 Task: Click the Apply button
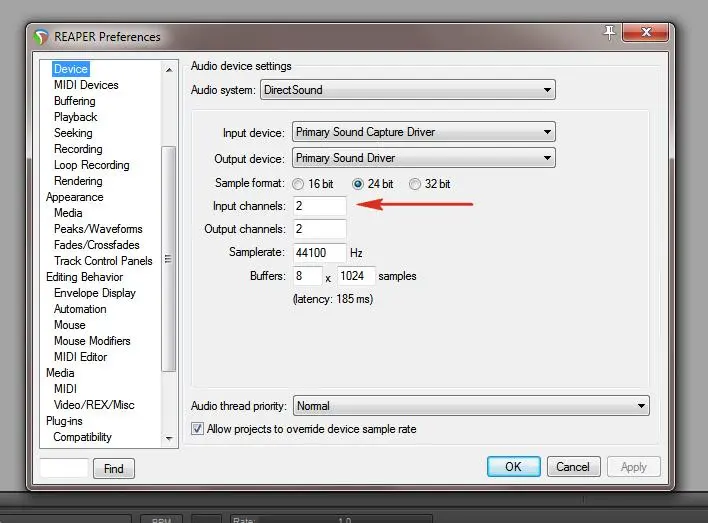tap(633, 467)
